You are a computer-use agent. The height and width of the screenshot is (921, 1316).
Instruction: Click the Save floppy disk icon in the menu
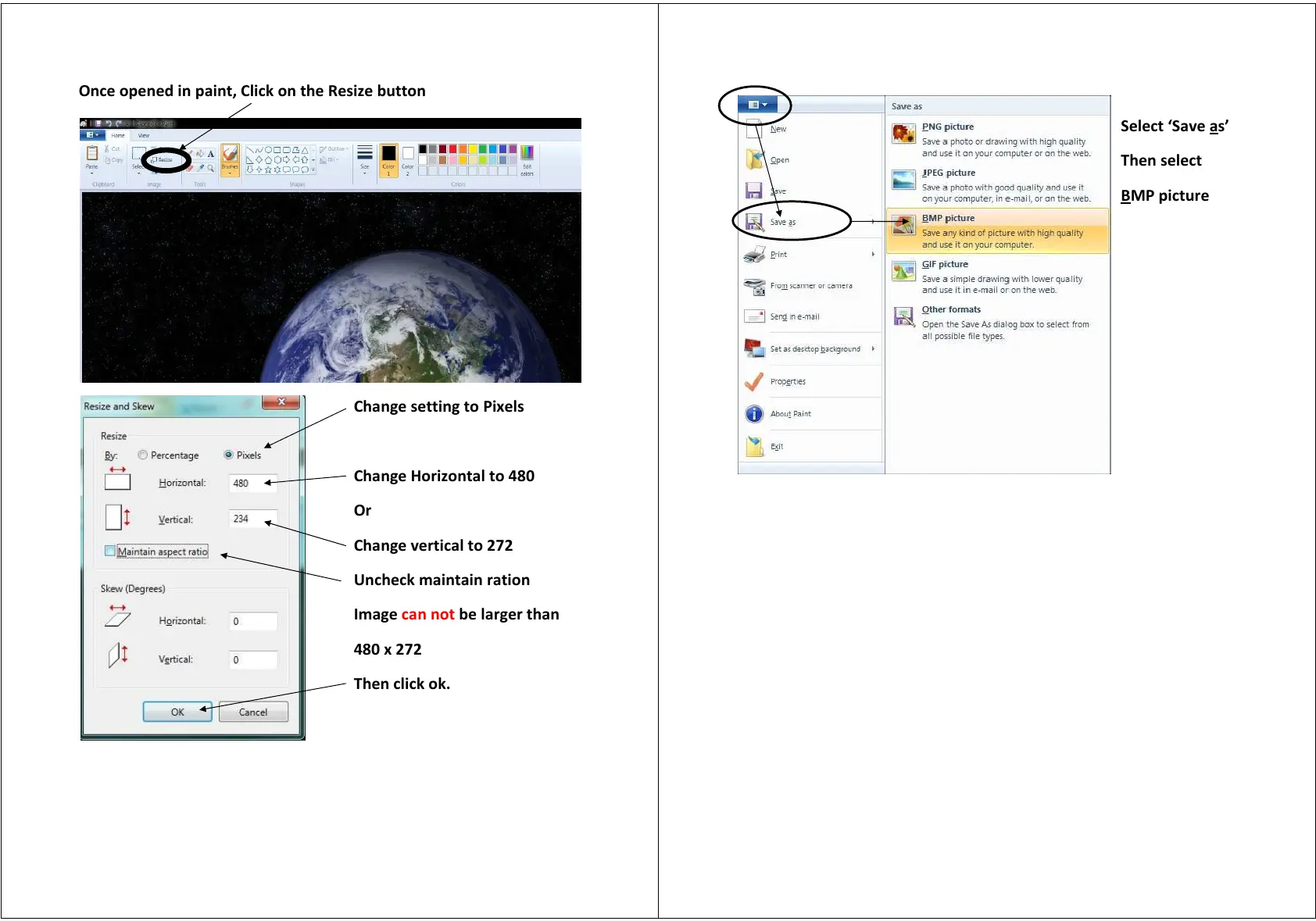754,191
